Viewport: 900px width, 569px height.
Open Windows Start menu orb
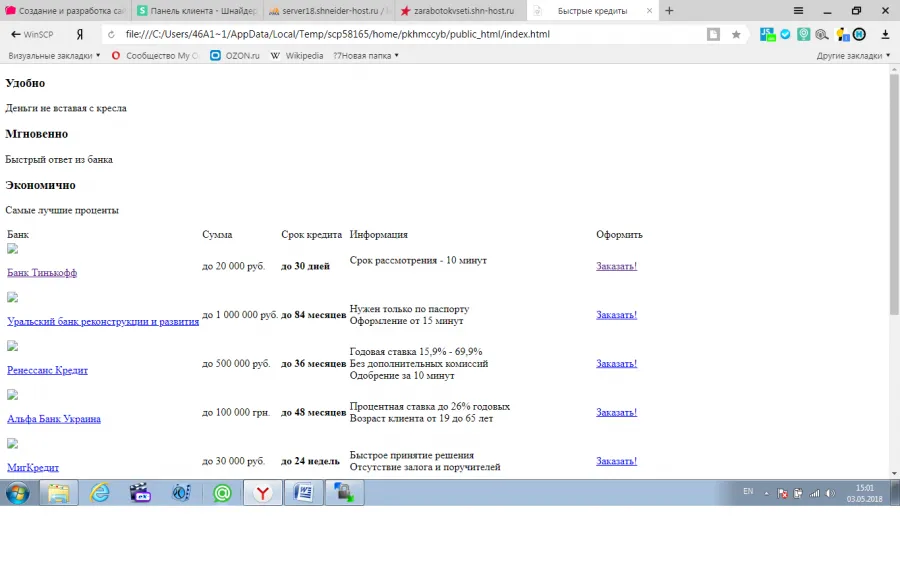(17, 493)
